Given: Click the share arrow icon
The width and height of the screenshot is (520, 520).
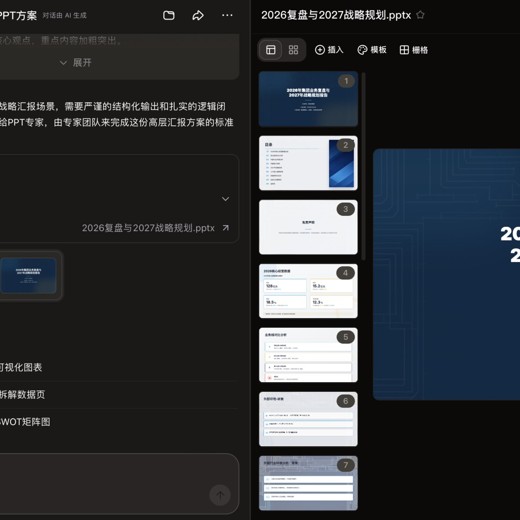Looking at the screenshot, I should (x=198, y=15).
